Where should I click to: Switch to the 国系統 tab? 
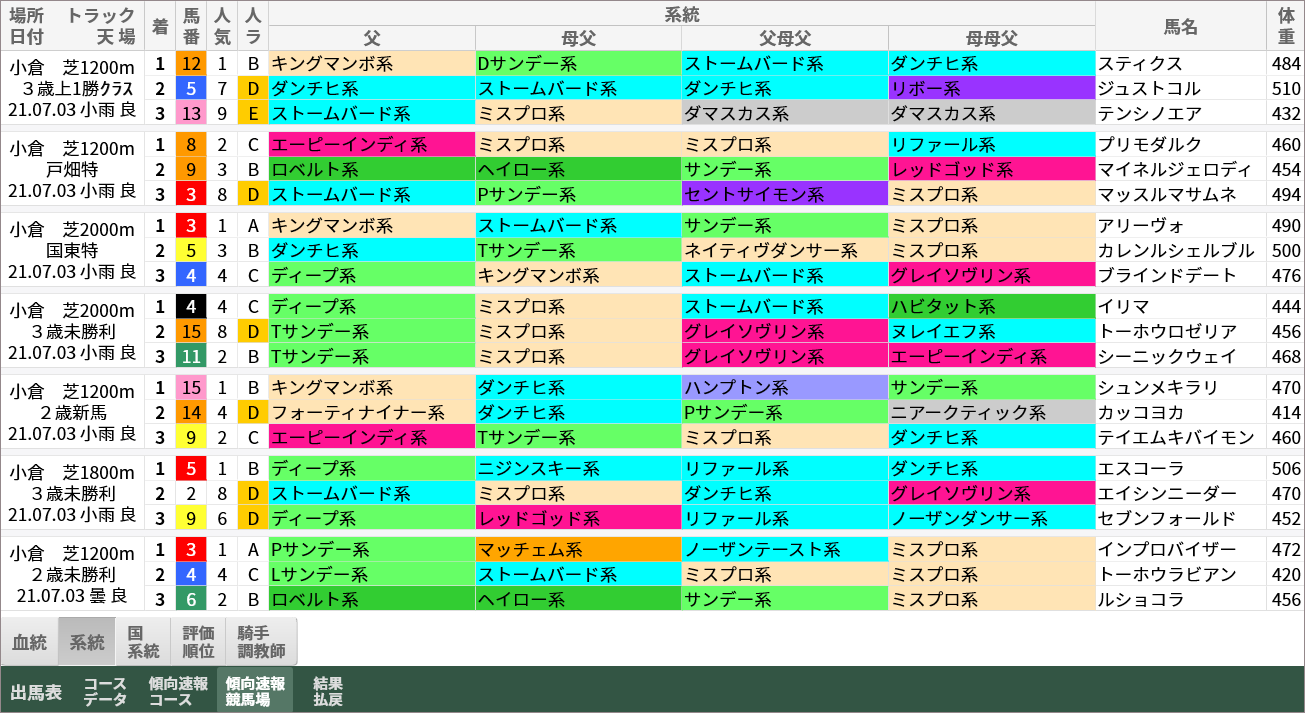point(143,642)
